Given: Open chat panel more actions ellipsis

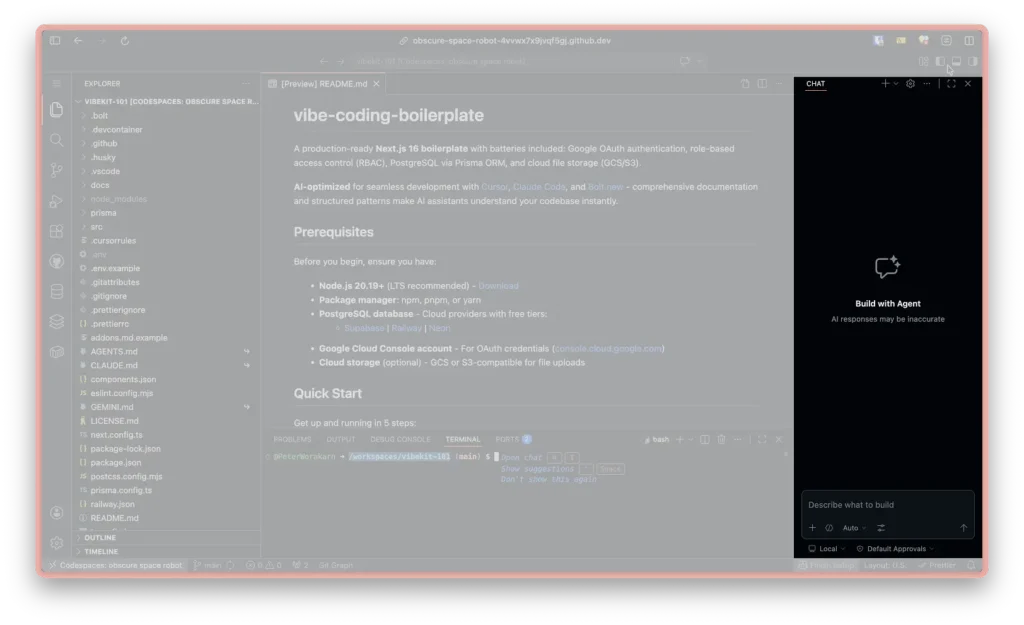Looking at the screenshot, I should [927, 84].
